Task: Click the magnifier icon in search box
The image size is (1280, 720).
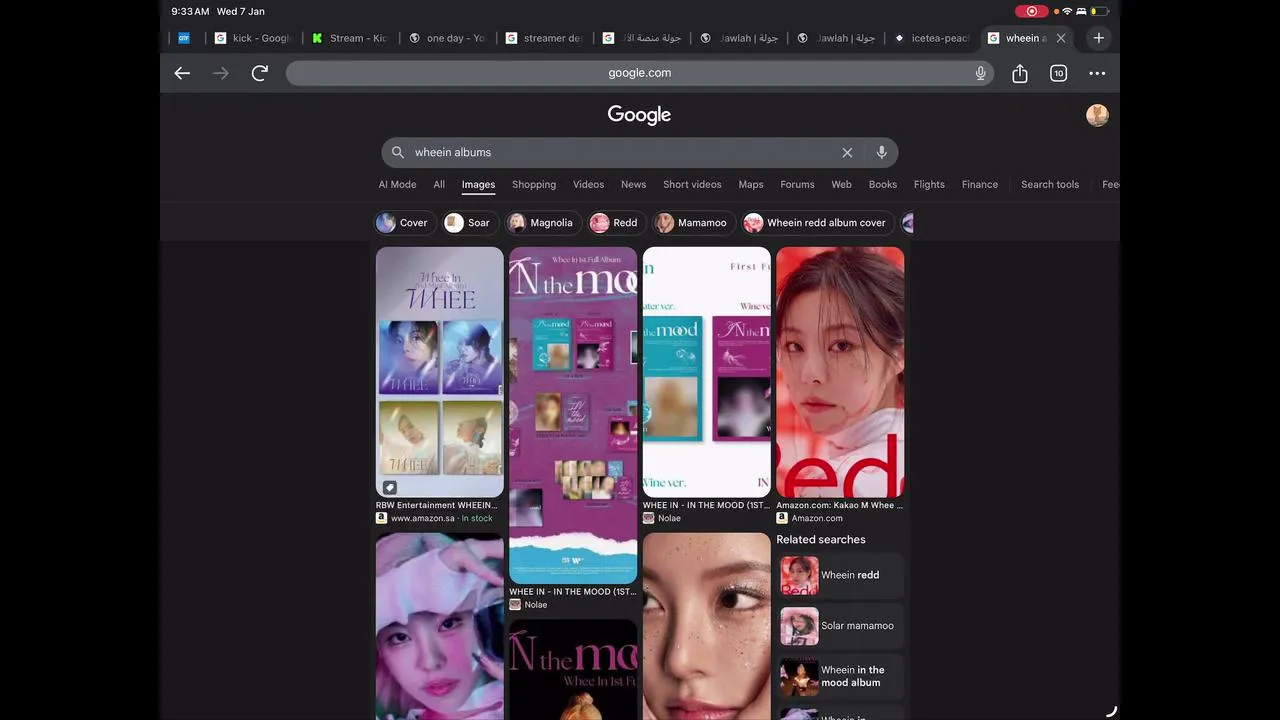Action: click(x=398, y=152)
